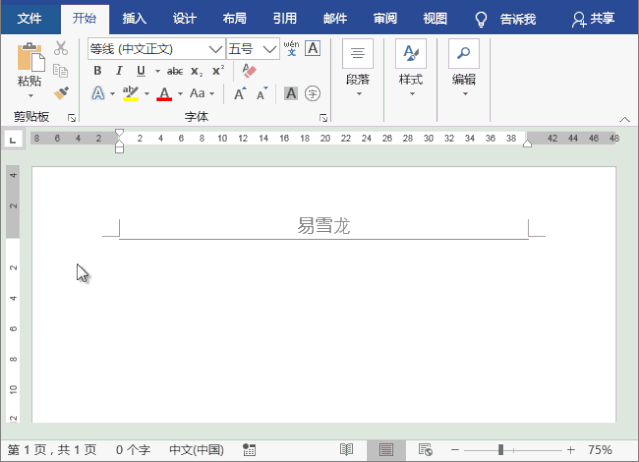Apply strikethrough with the abc icon
Image resolution: width=639 pixels, height=462 pixels.
click(x=174, y=70)
